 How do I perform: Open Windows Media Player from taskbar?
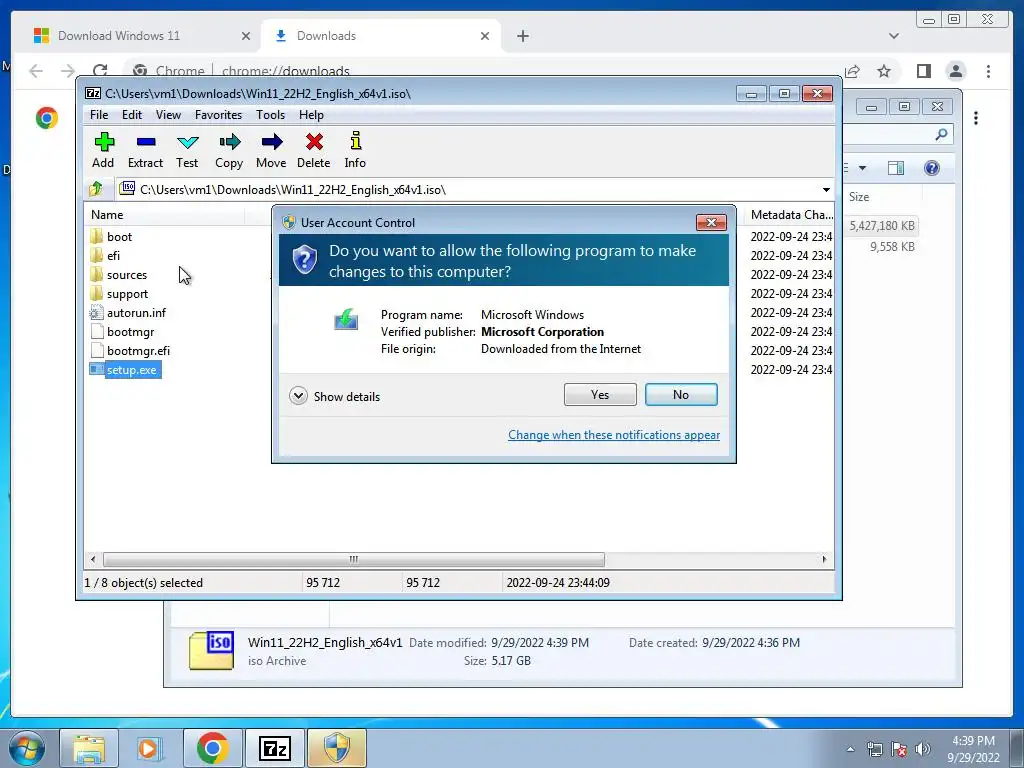point(149,749)
